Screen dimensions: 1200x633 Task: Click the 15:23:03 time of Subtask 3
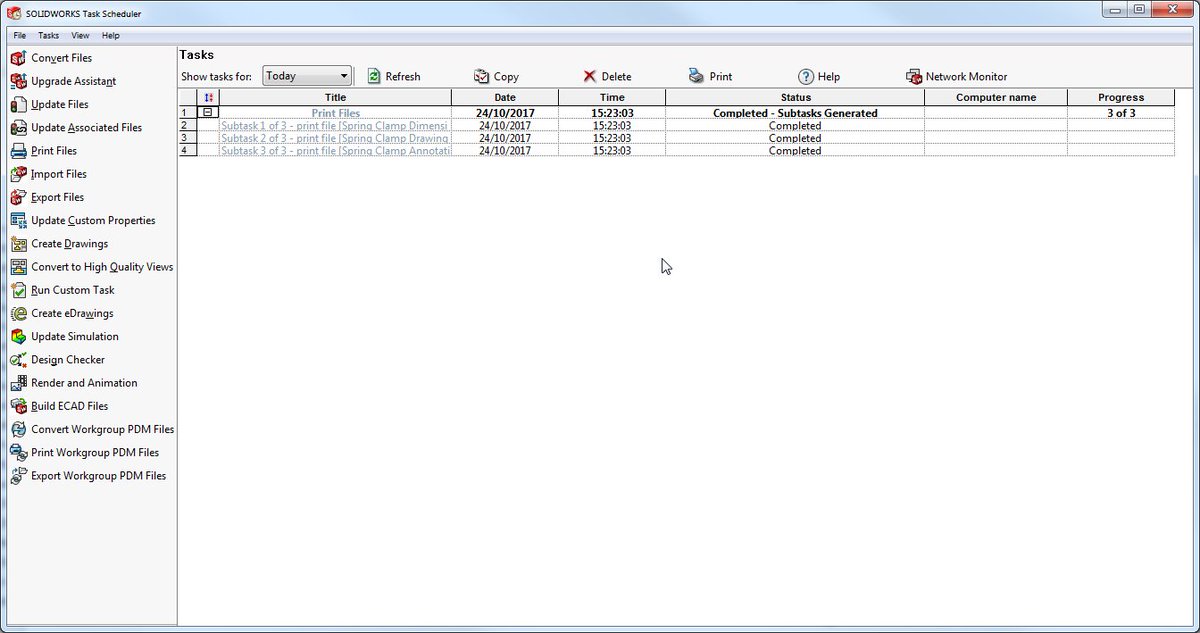coord(612,151)
